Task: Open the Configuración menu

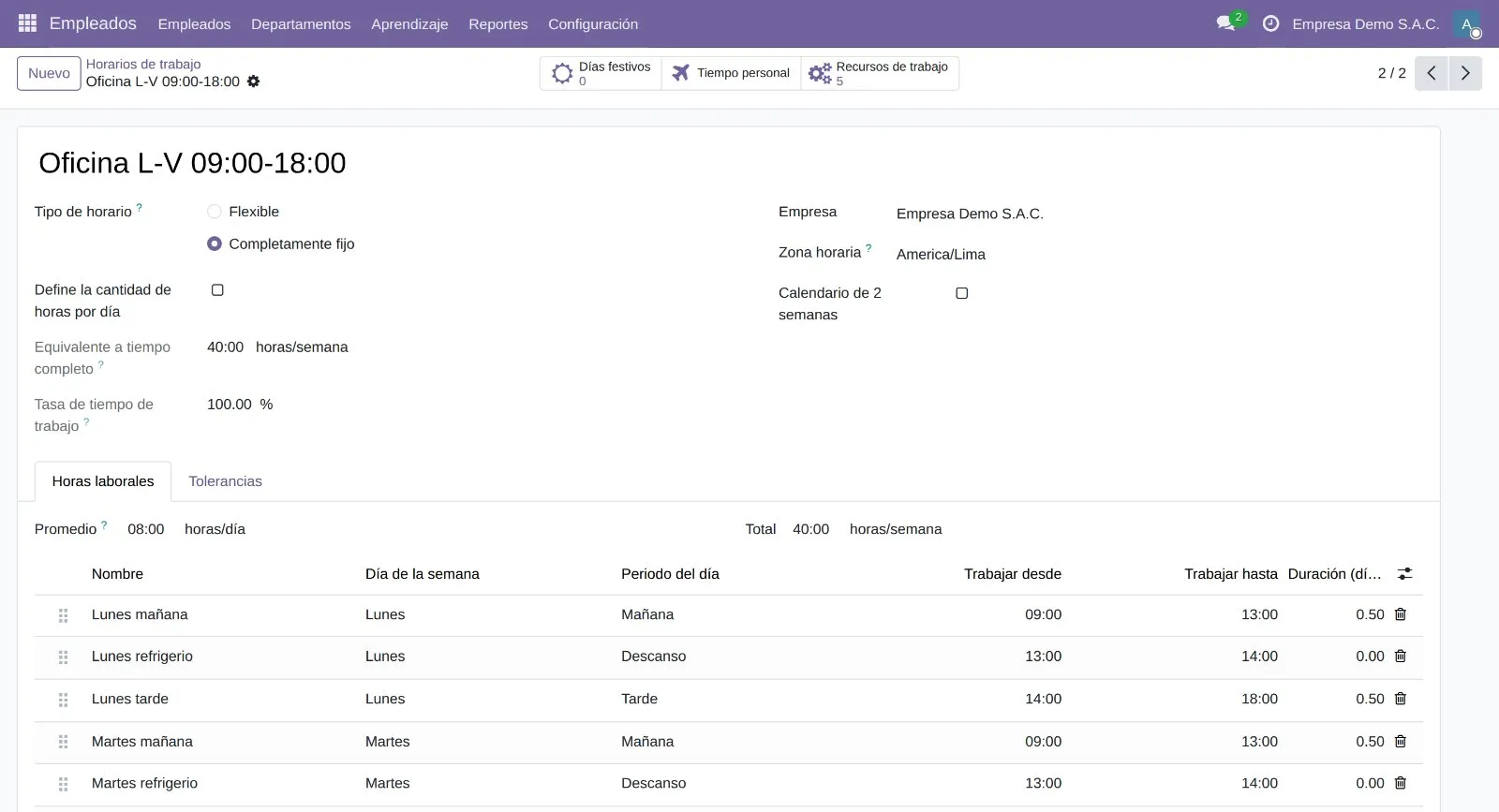Action: click(x=593, y=24)
